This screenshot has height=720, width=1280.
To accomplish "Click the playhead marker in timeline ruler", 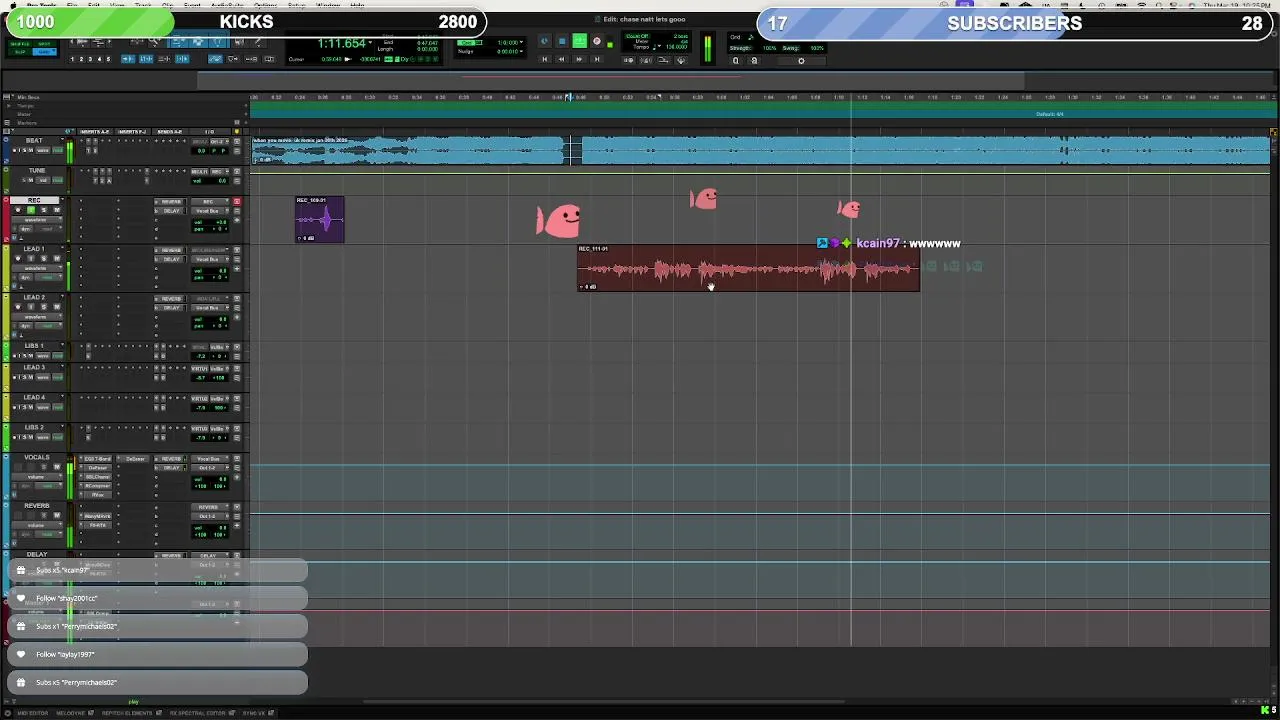I will [568, 97].
